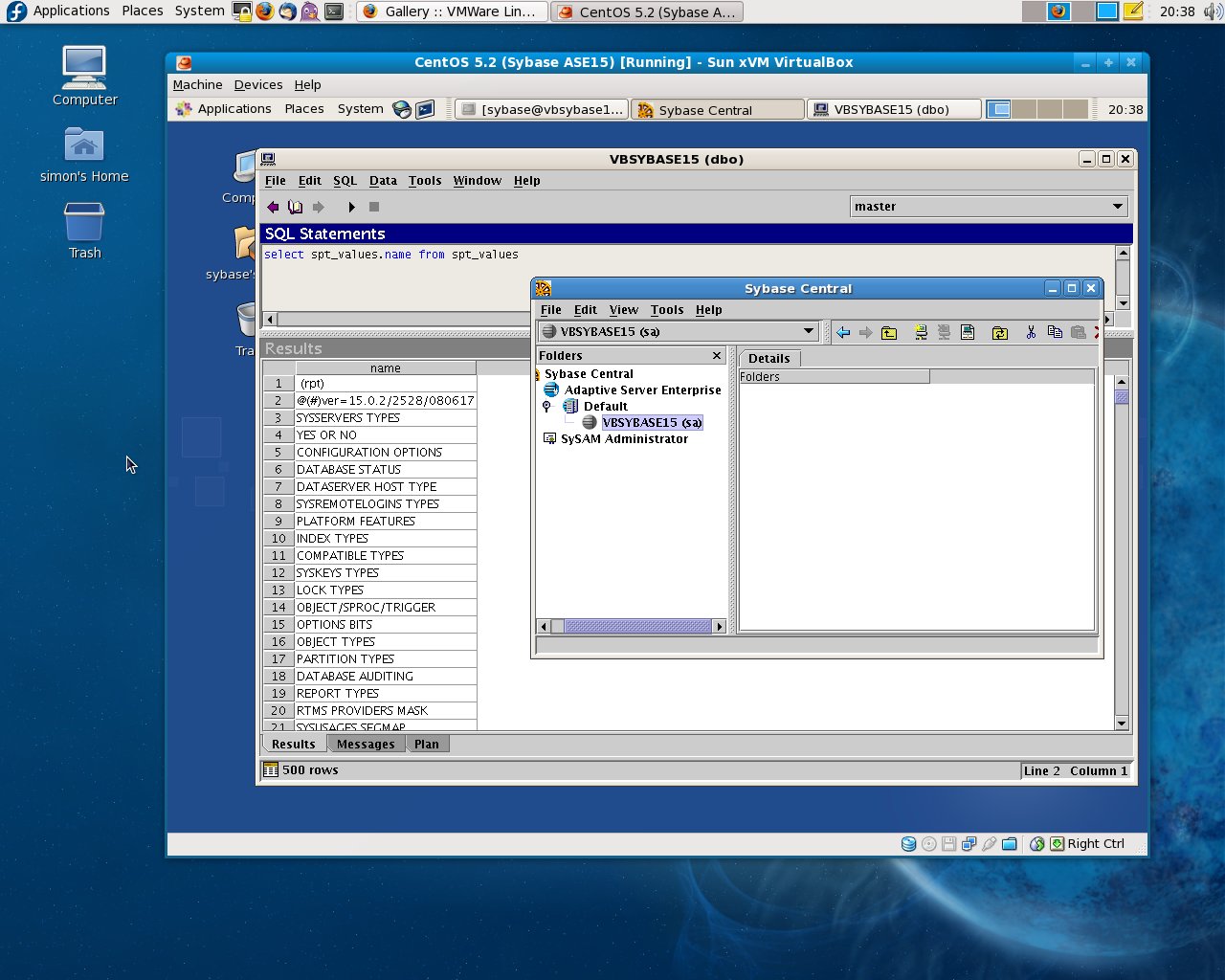The height and width of the screenshot is (980, 1225).
Task: Switch to sybase@vbsybase1 terminal in guest taskbar
Action: 543,110
